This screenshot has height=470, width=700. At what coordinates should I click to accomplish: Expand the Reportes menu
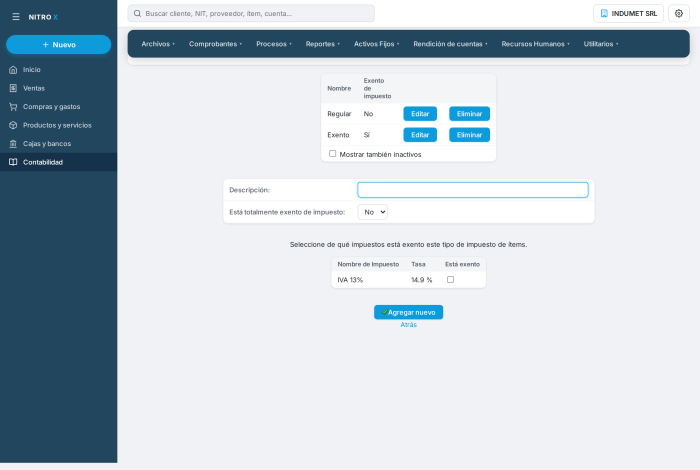323,44
